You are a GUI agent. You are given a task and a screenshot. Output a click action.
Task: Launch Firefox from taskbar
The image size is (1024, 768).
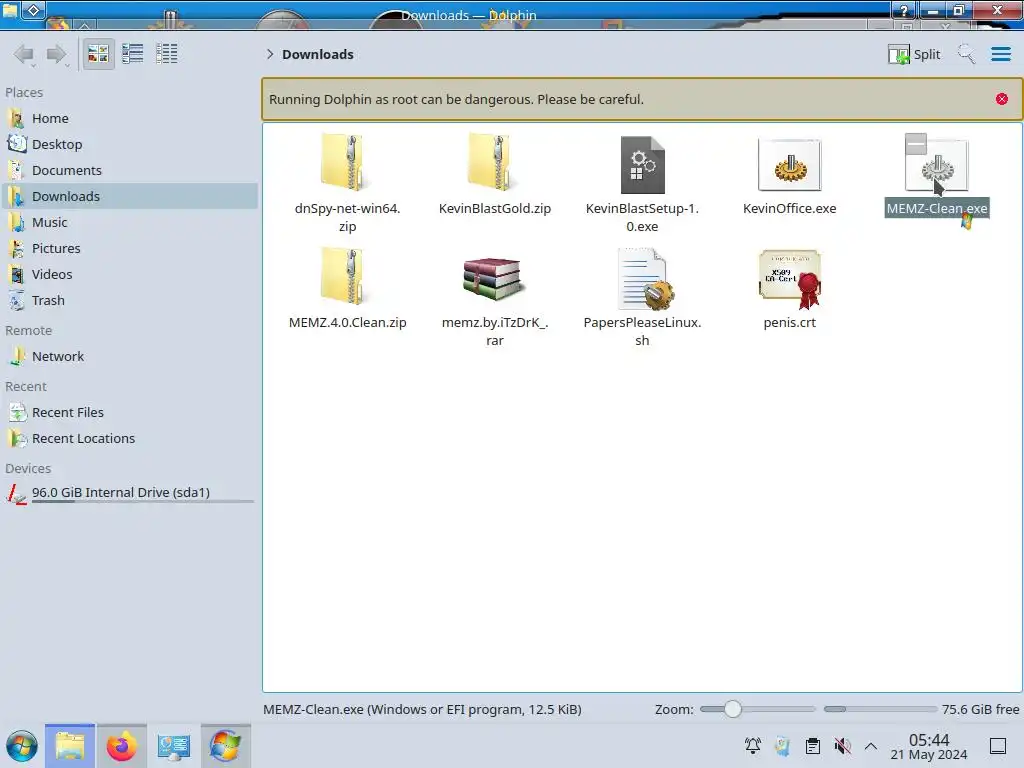coord(121,746)
